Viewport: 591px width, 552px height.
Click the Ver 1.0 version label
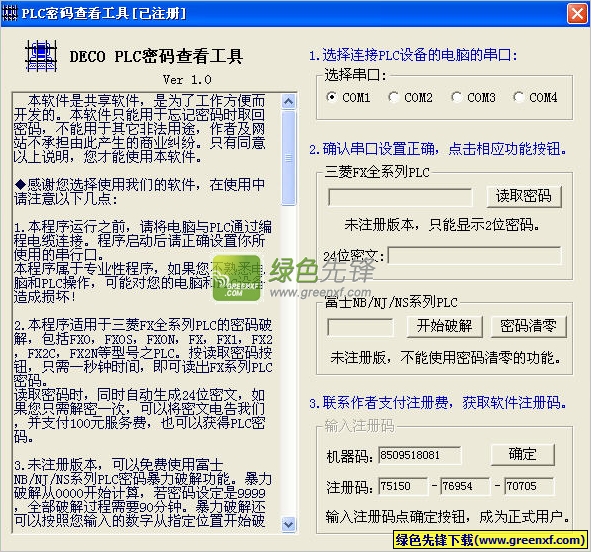pos(187,80)
